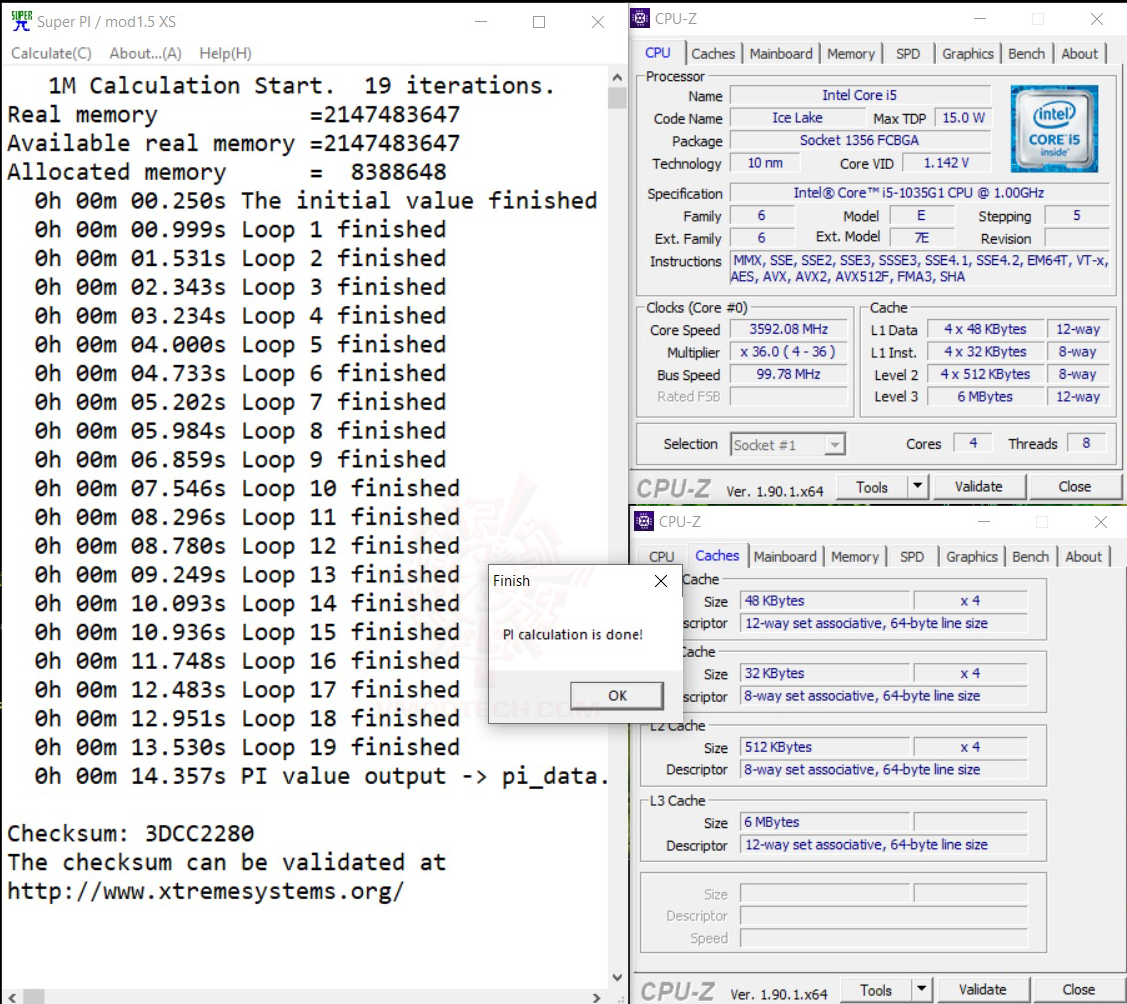The height and width of the screenshot is (1004, 1127).
Task: Click the PI value output line
Action: click(x=322, y=775)
